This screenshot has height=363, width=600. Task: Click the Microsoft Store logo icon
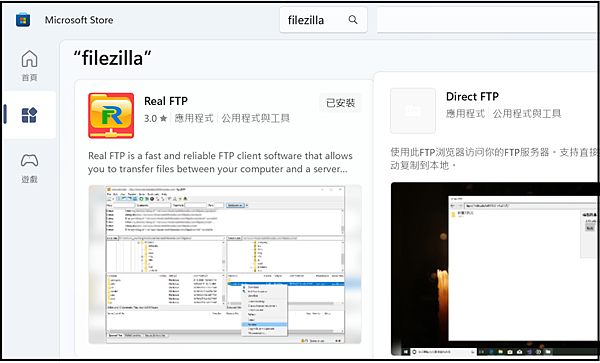[23, 20]
